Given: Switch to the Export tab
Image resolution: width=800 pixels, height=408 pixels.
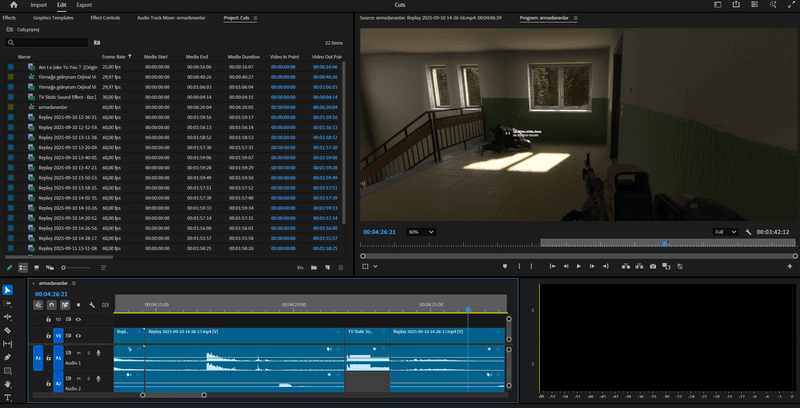Looking at the screenshot, I should [84, 5].
